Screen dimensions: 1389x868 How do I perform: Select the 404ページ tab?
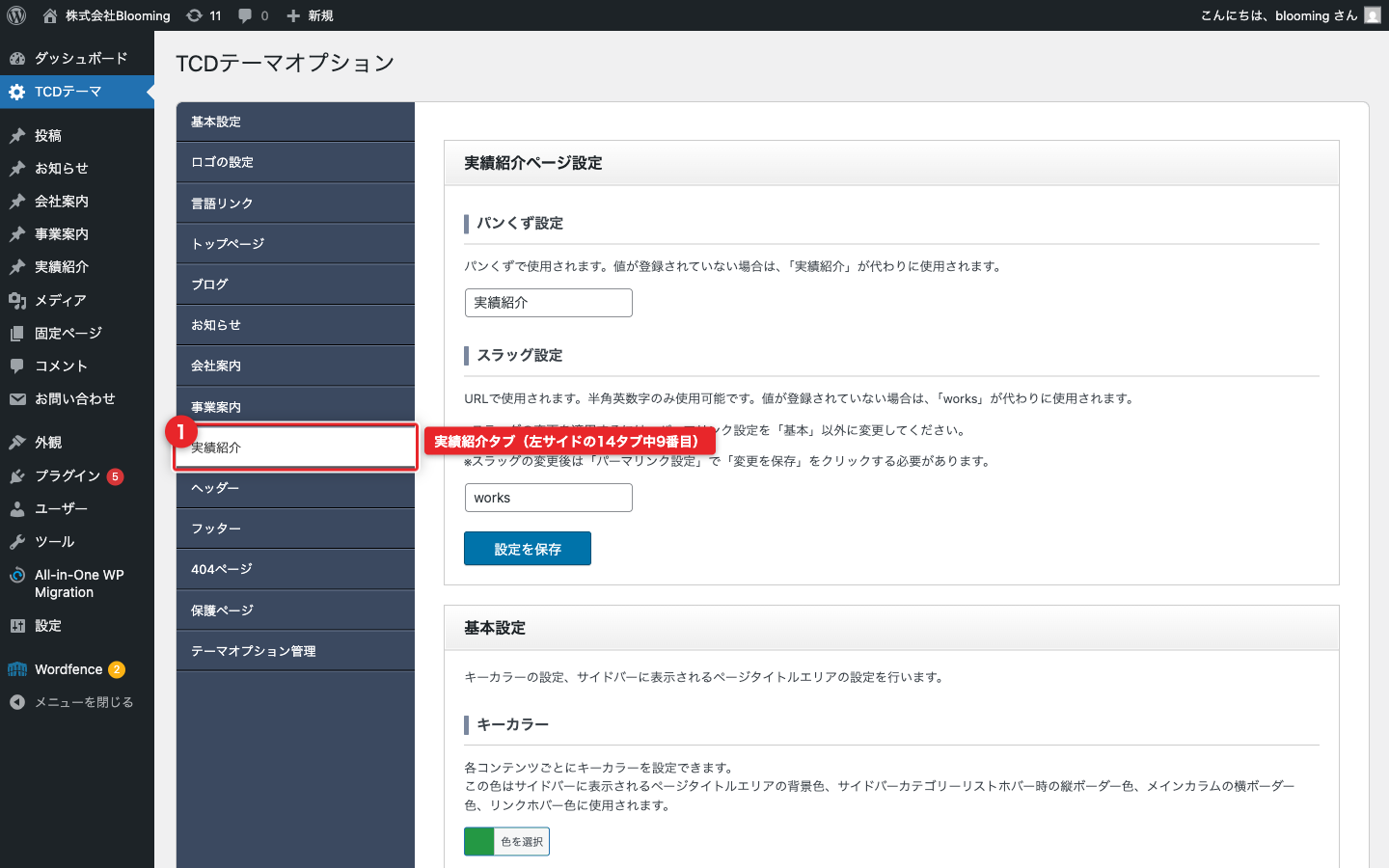click(295, 569)
